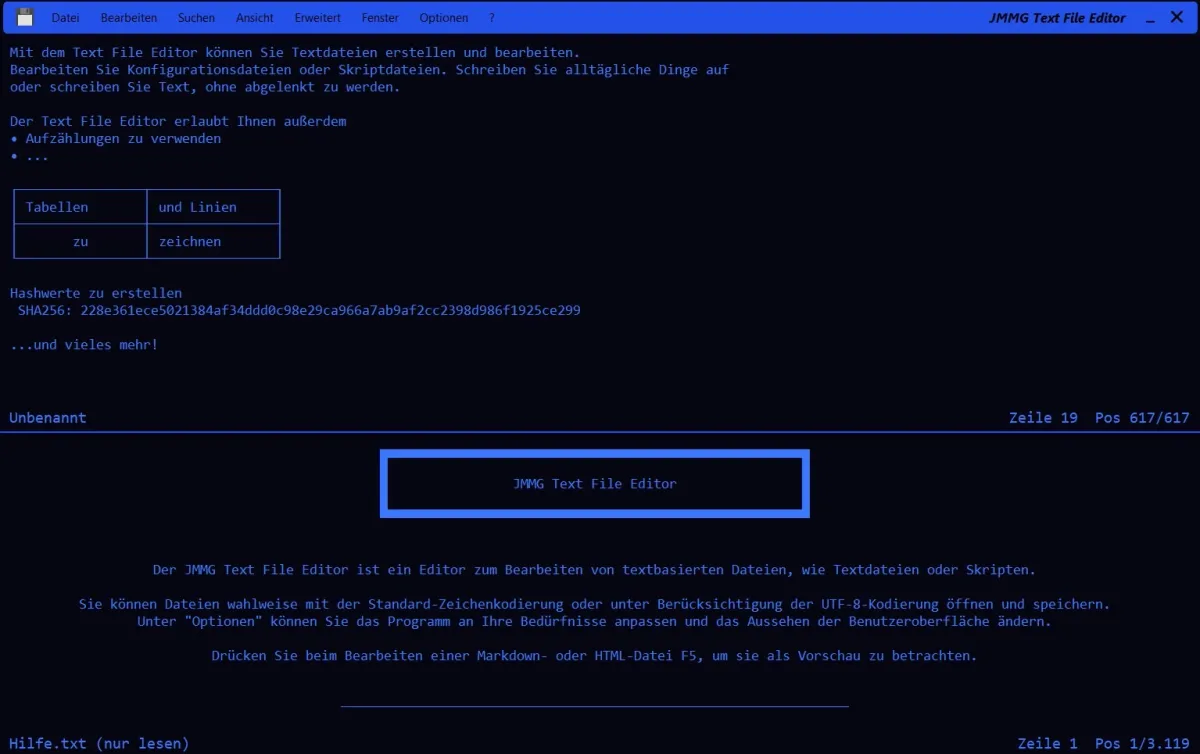Viewport: 1200px width, 754px height.
Task: Open the Suchen menu
Action: 196,18
